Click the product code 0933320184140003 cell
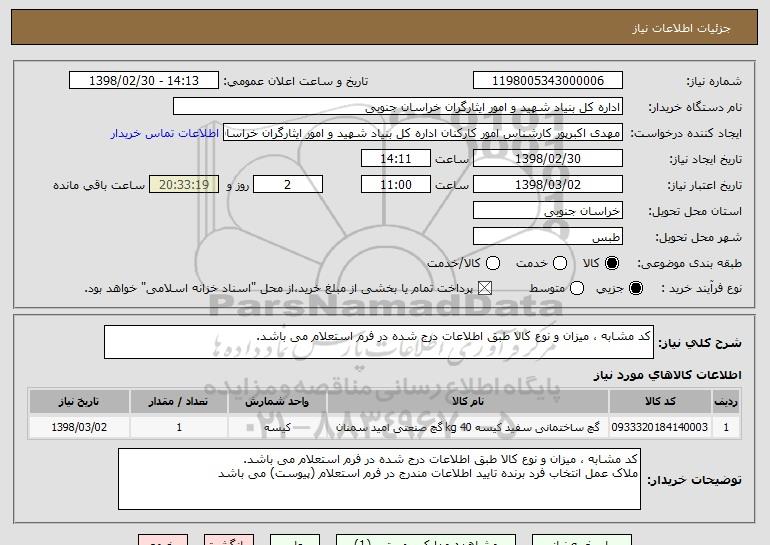770x545 pixels. tap(660, 427)
